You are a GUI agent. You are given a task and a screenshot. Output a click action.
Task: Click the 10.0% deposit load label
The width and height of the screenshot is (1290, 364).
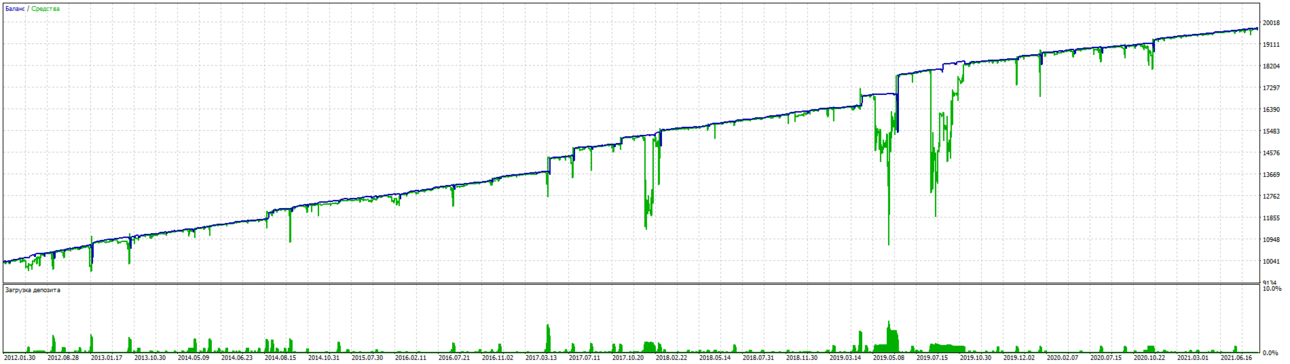click(1272, 290)
